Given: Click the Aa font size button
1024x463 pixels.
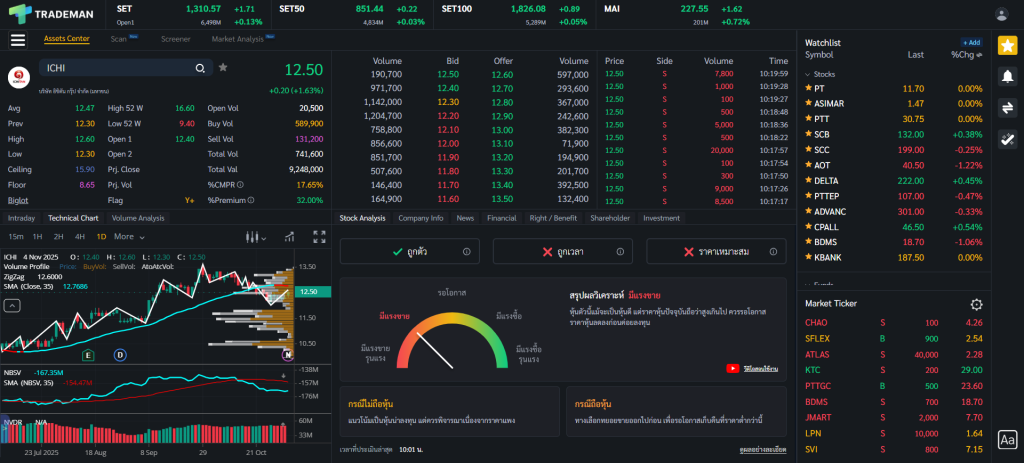Looking at the screenshot, I should [1007, 439].
